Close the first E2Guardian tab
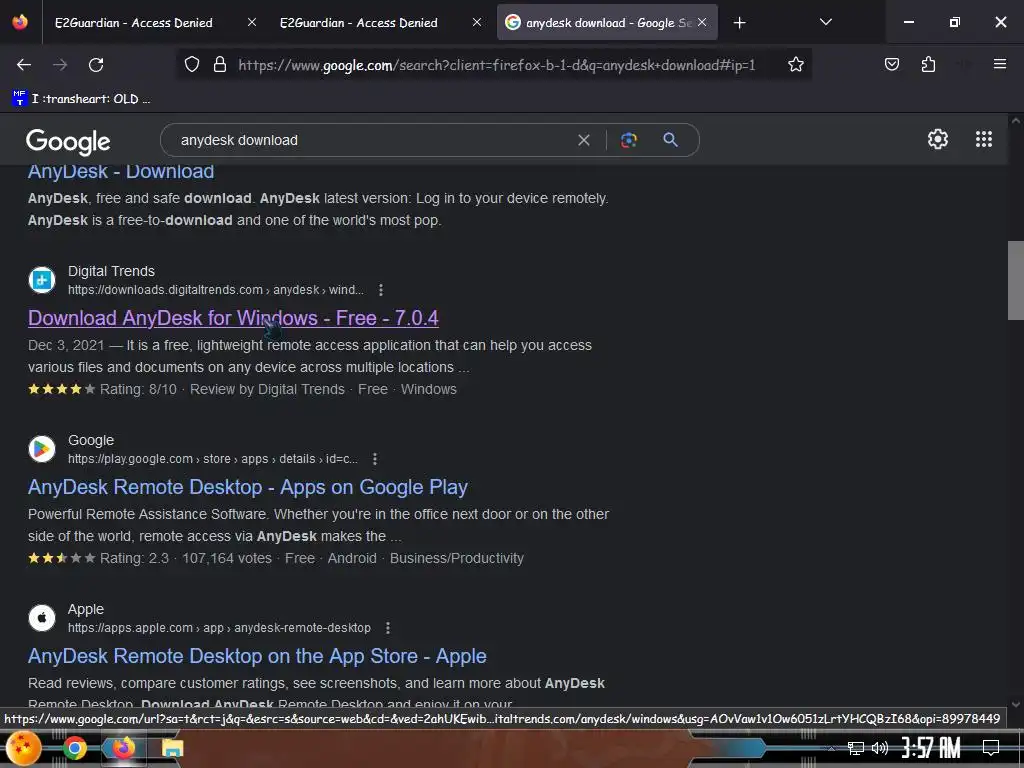Image resolution: width=1024 pixels, height=768 pixels. click(x=252, y=22)
